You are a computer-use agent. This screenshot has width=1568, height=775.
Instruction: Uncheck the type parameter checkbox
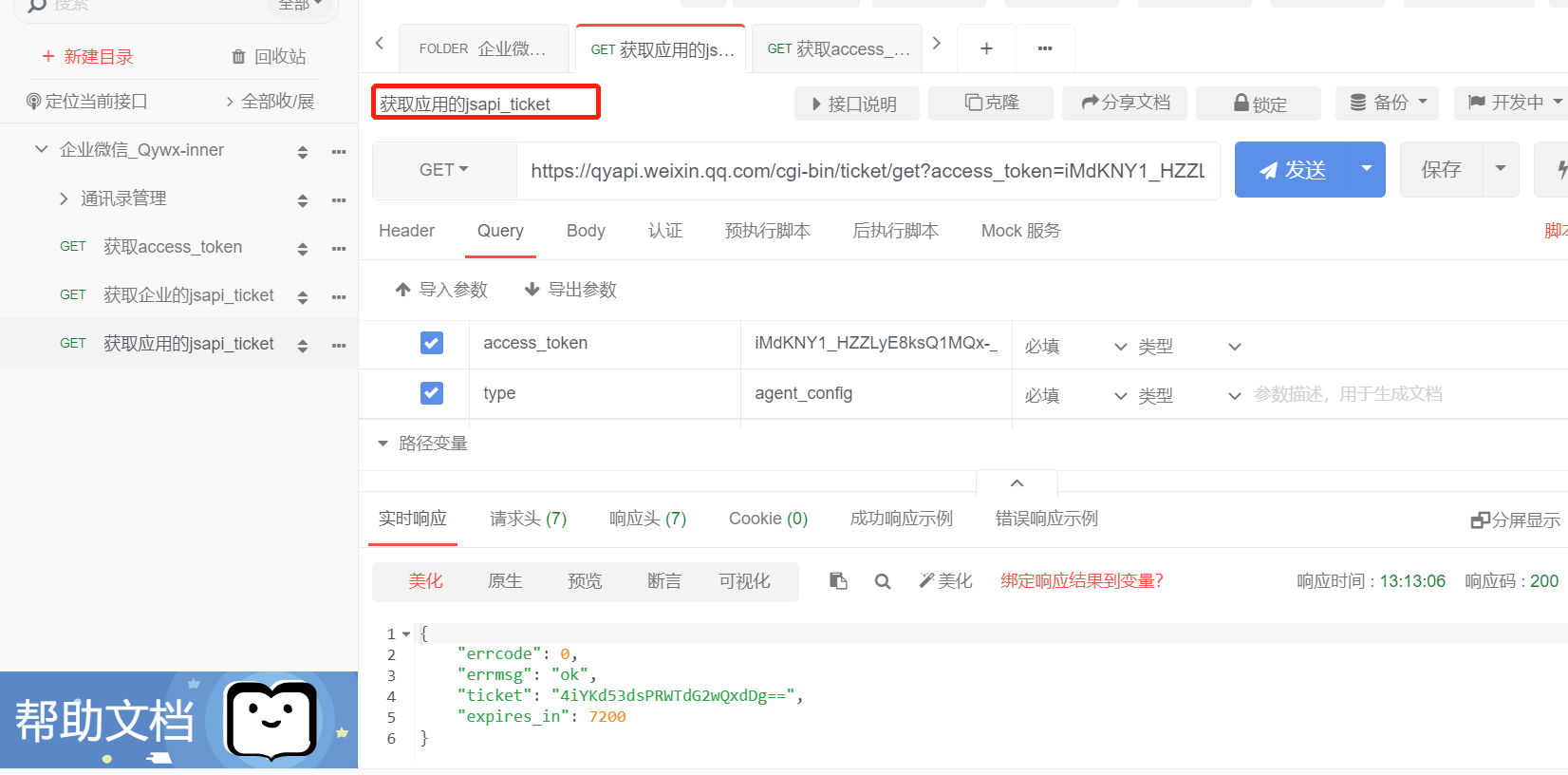pos(432,392)
